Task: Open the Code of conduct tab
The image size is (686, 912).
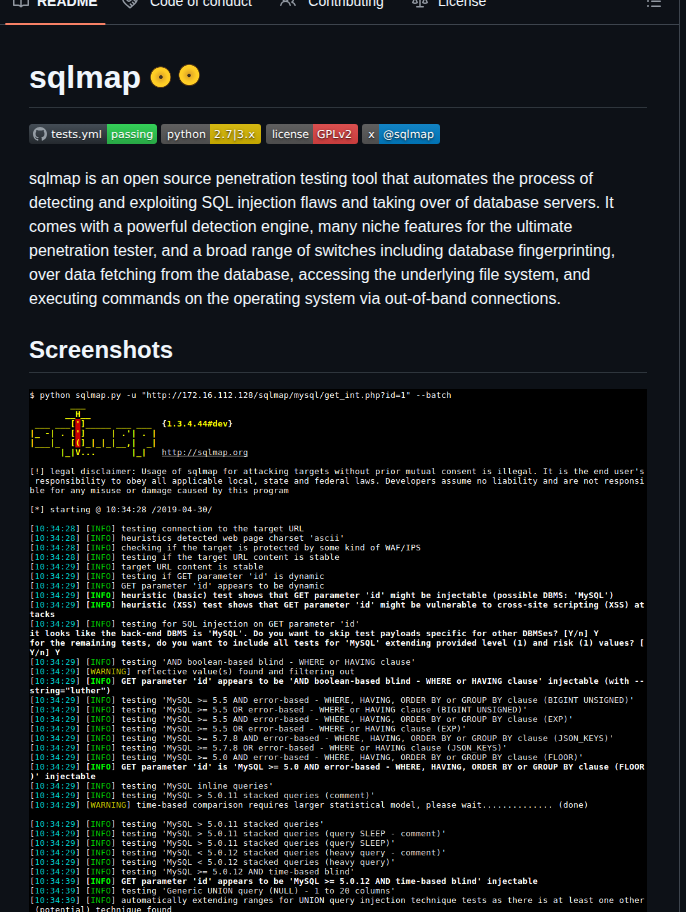Action: (187, 5)
